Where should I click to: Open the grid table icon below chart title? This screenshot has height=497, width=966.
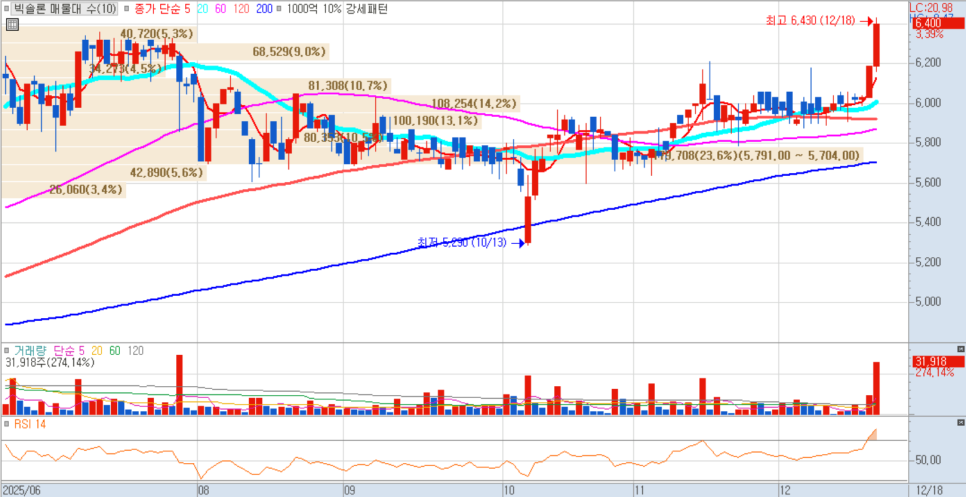pos(12,25)
